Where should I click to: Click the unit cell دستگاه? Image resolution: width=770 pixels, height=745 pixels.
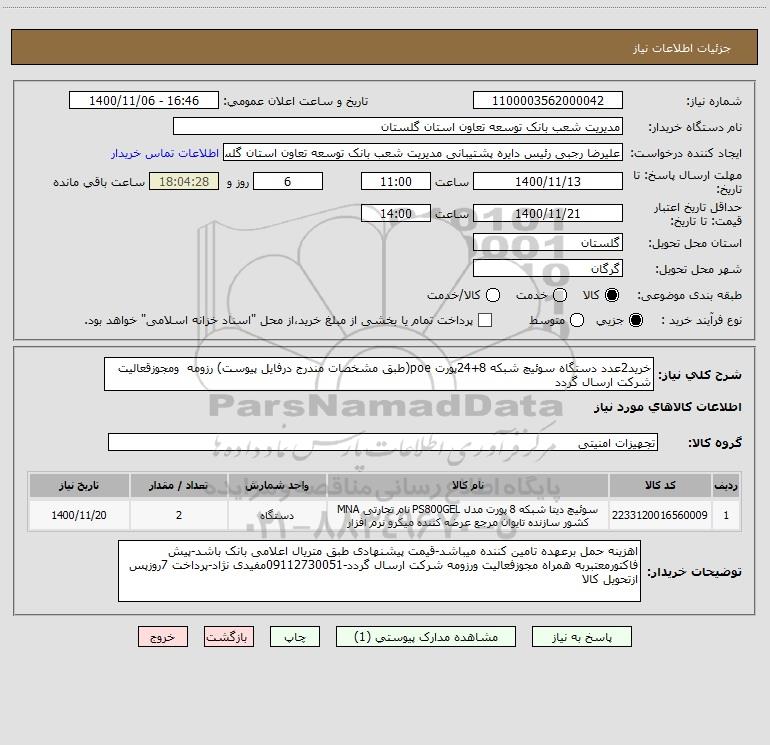[277, 515]
